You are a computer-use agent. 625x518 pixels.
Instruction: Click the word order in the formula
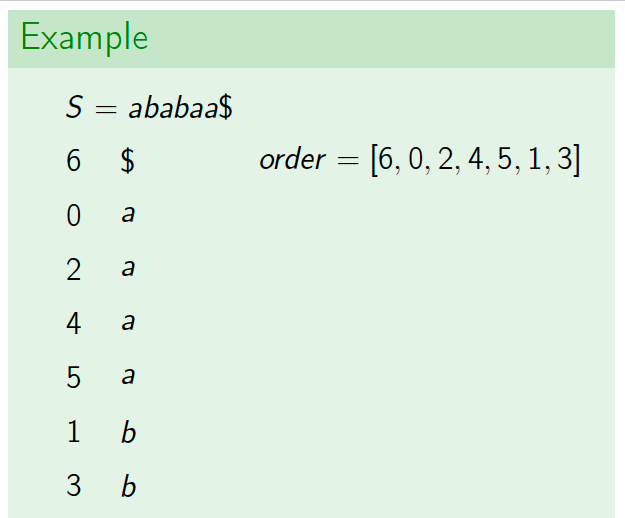[293, 160]
